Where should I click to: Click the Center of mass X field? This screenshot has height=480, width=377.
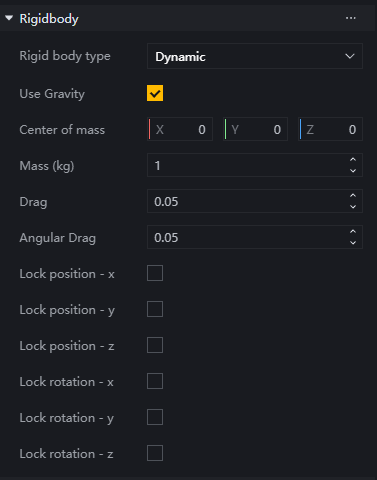180,129
